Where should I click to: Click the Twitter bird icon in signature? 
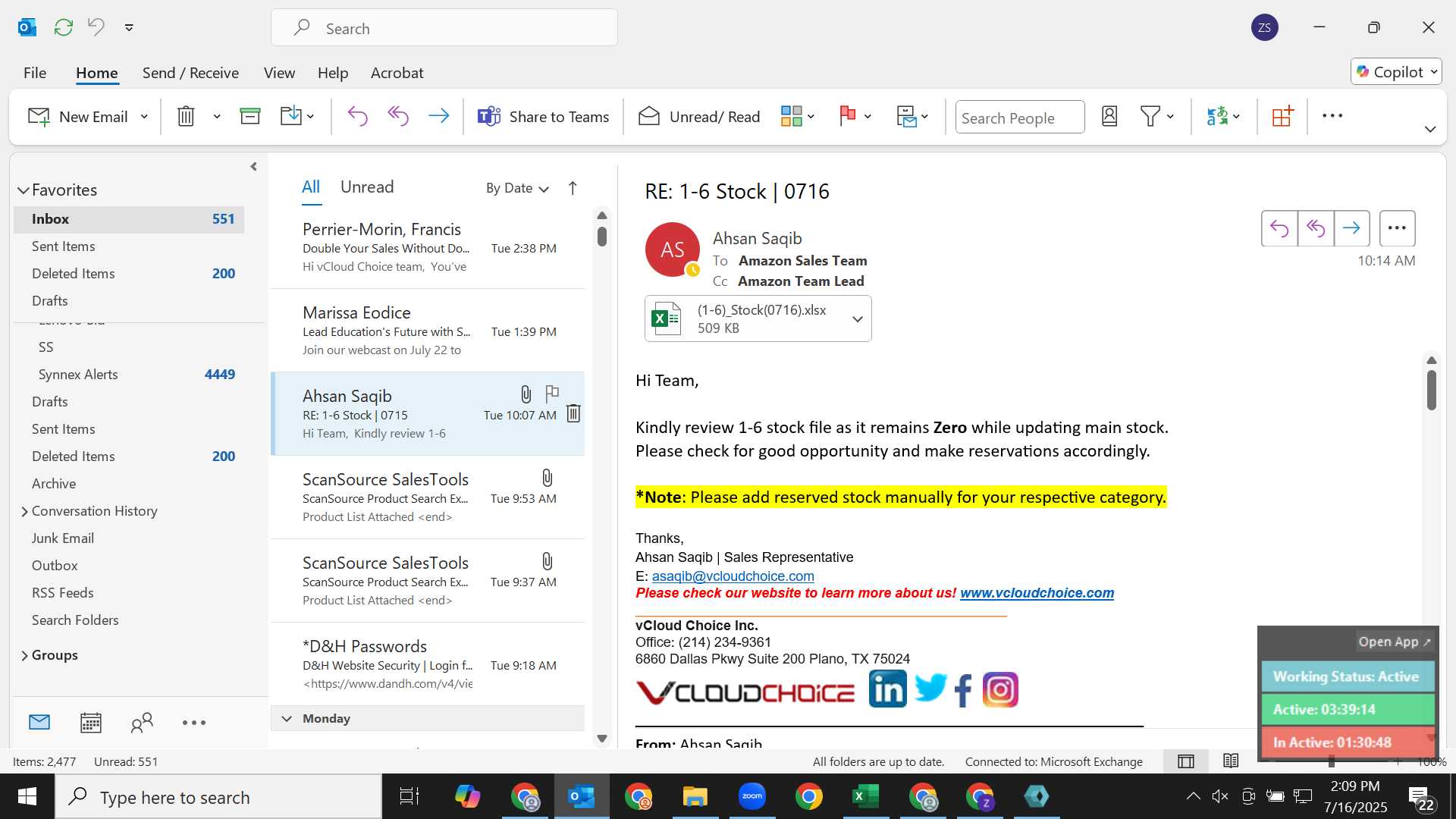point(930,687)
